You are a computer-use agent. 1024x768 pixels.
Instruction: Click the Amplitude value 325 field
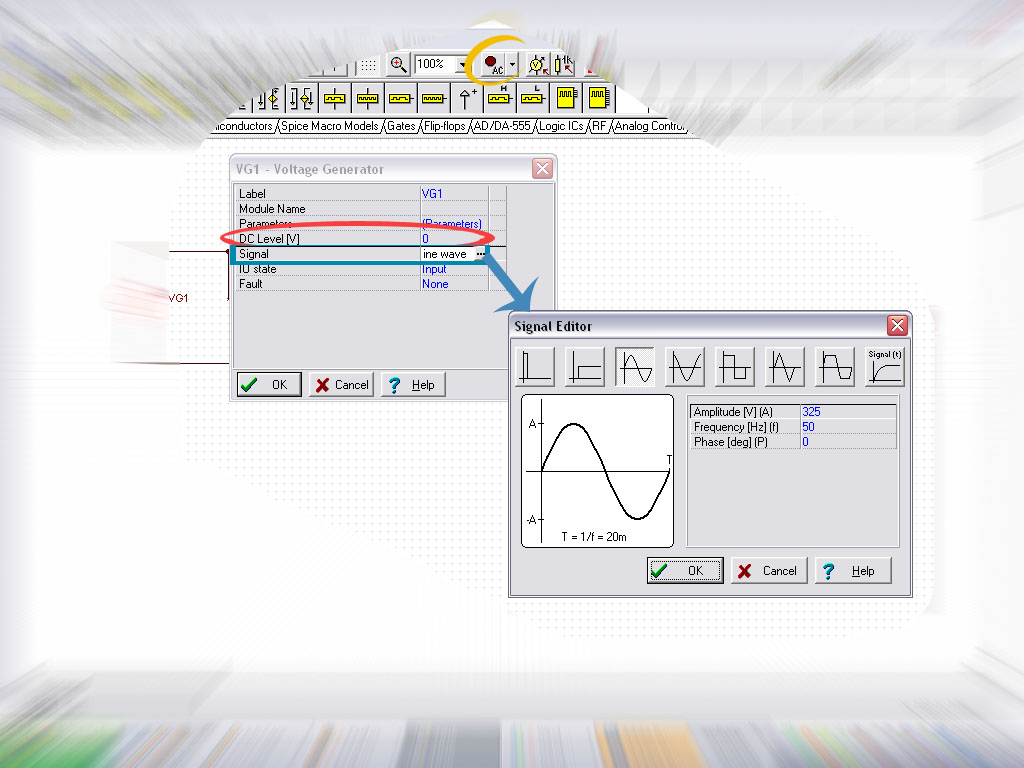[848, 411]
